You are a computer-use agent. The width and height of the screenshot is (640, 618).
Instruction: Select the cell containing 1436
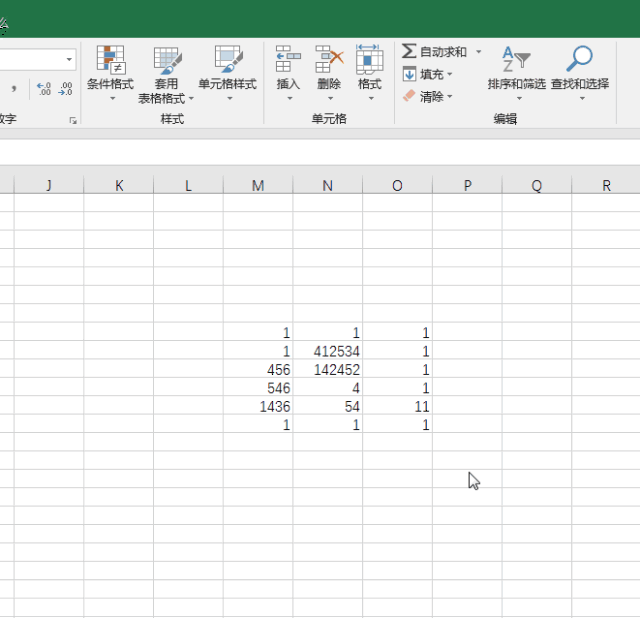pos(258,406)
